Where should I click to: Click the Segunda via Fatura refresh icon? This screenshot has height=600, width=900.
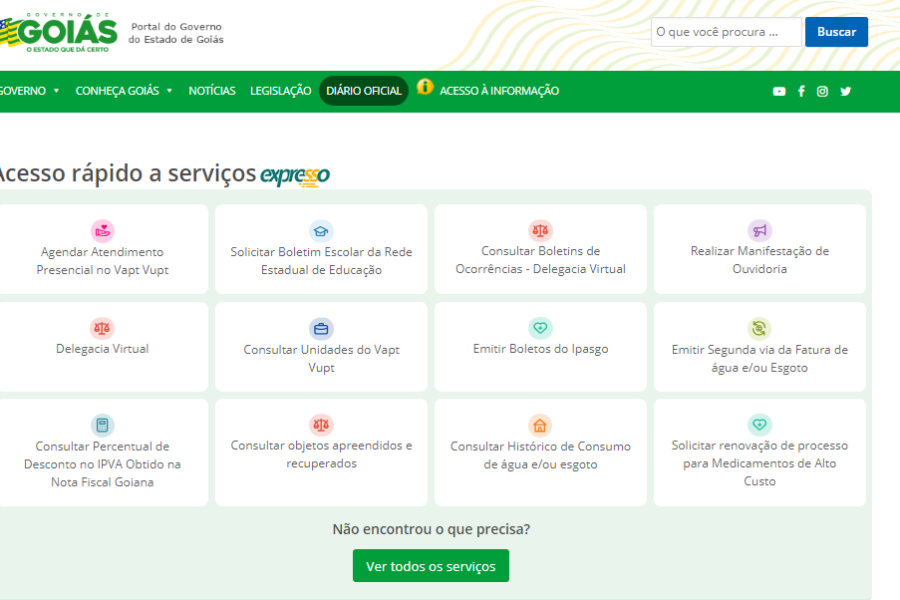coord(759,329)
